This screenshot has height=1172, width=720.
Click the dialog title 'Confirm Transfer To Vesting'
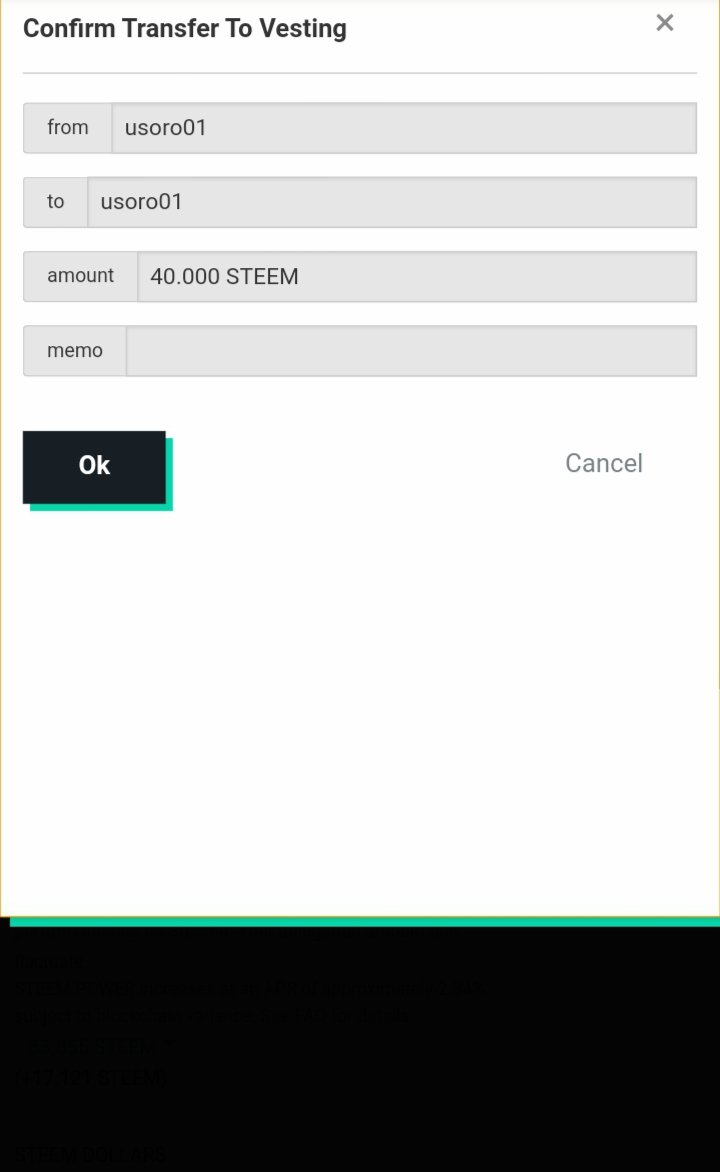coord(185,28)
